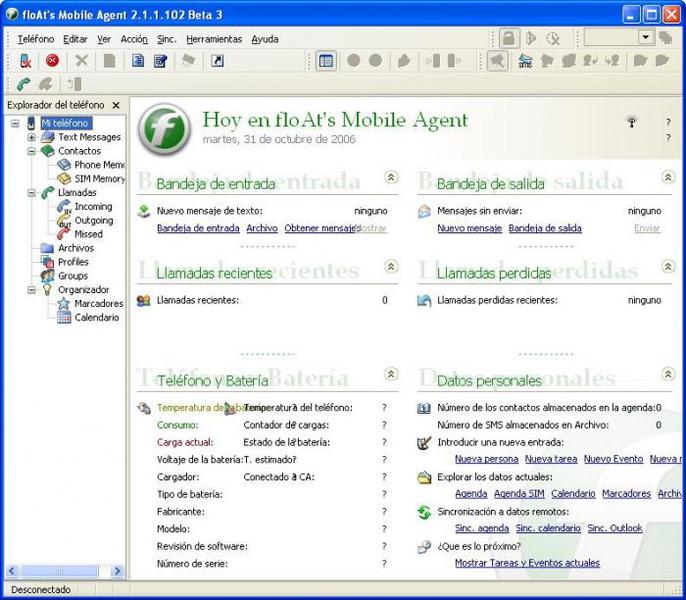686x600 pixels.
Task: Collapse the Datos personales section
Action: point(668,374)
